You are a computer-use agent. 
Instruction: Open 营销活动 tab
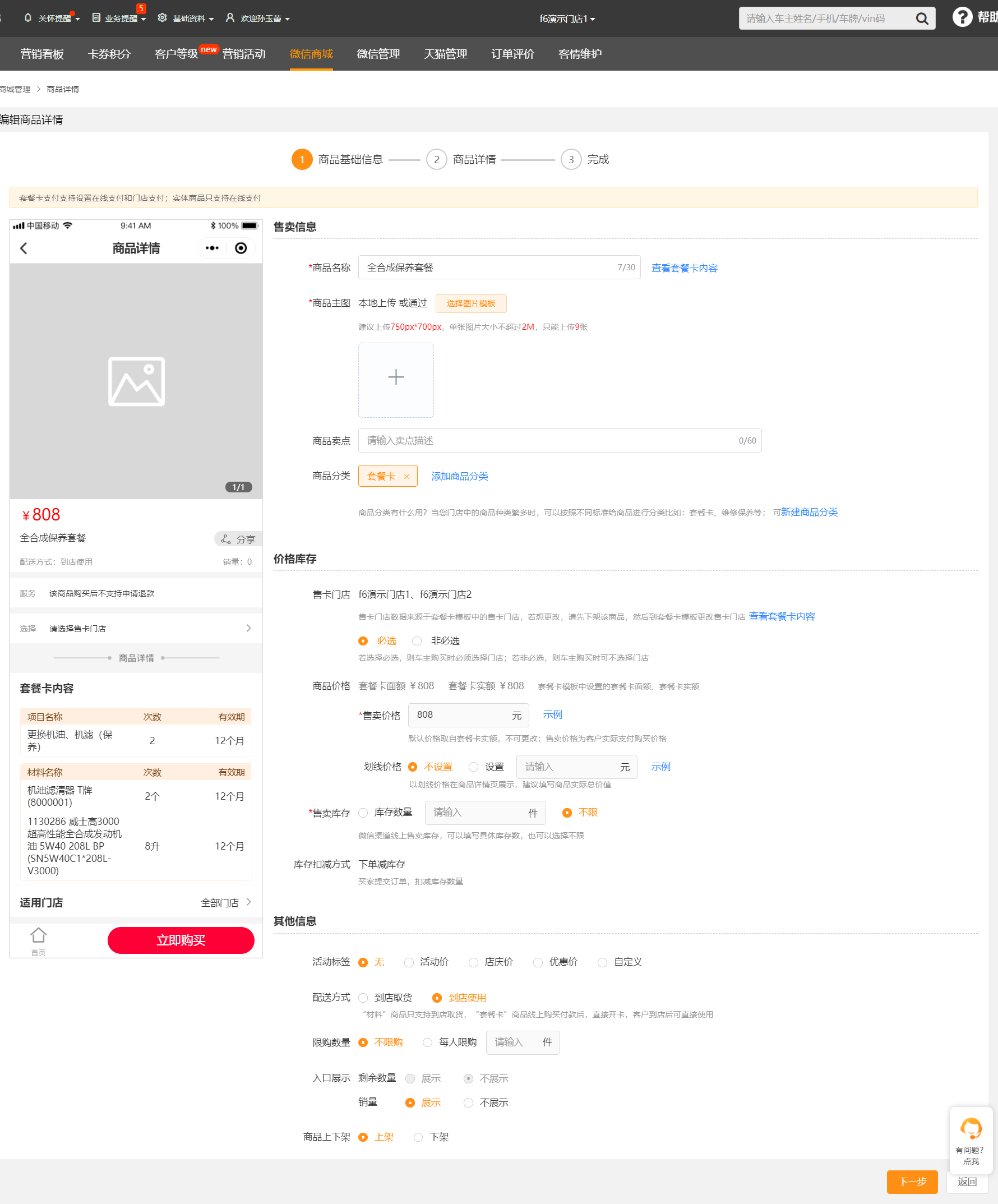click(244, 54)
